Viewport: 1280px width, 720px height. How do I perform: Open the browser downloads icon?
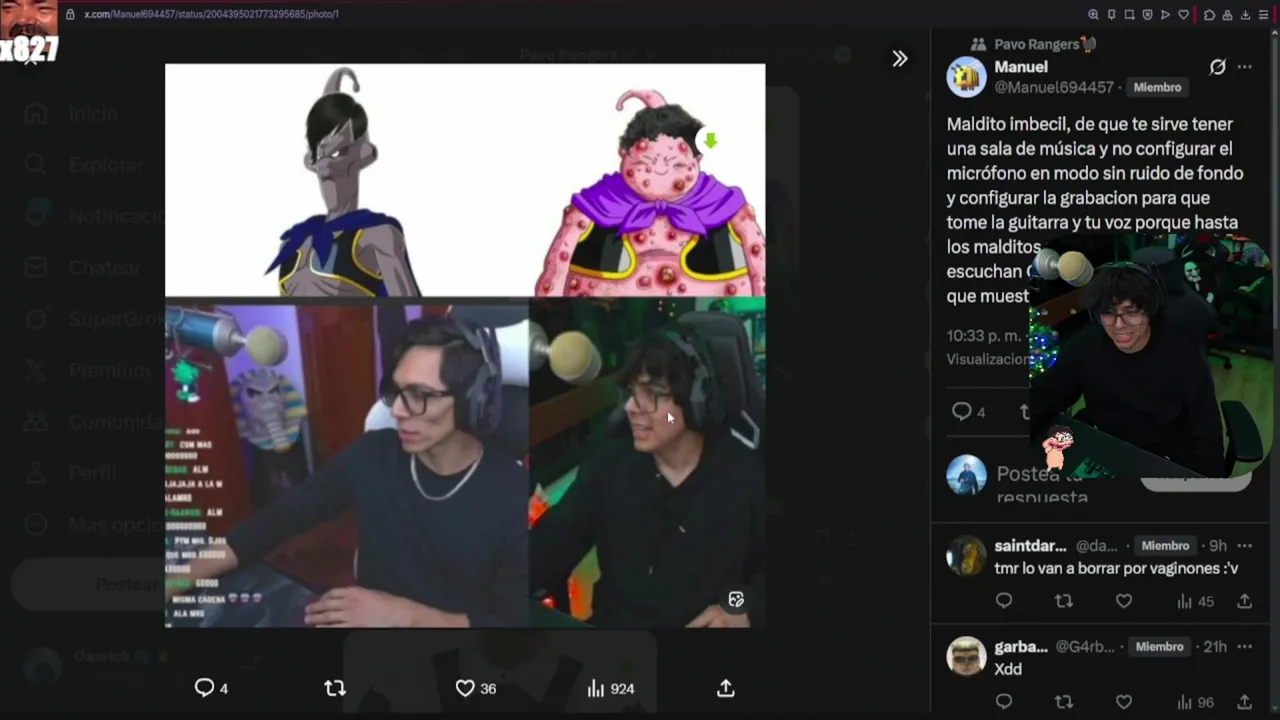click(1245, 15)
